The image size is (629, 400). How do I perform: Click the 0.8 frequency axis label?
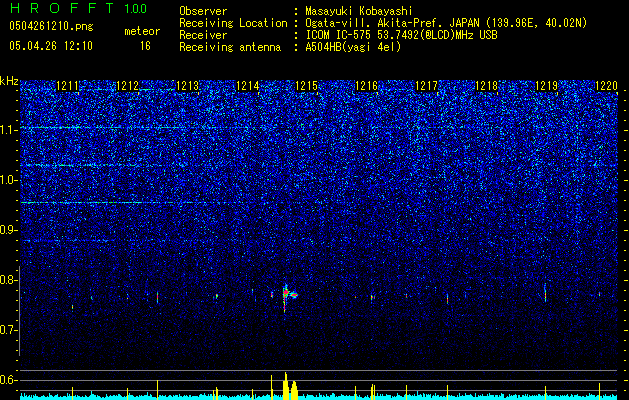coord(9,280)
